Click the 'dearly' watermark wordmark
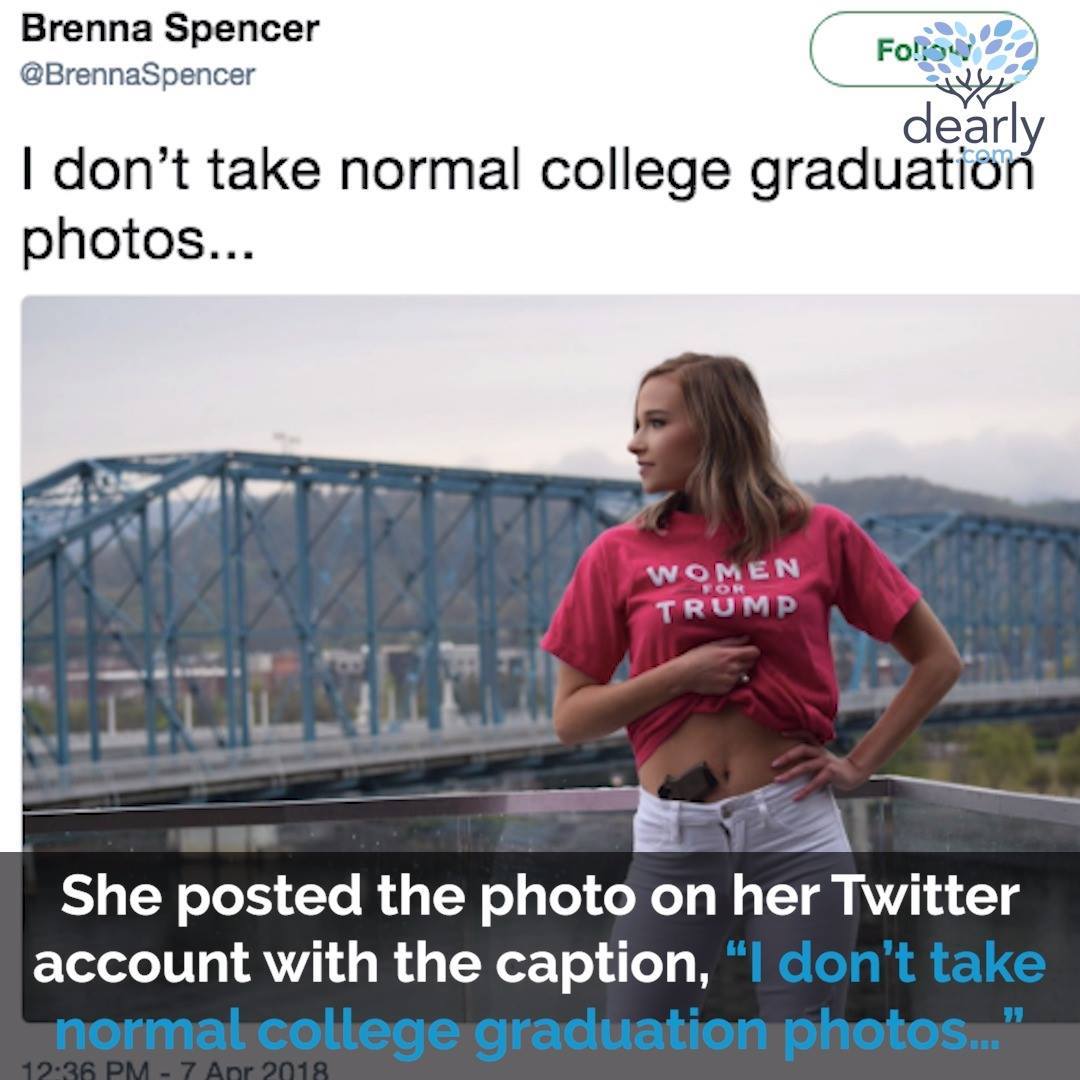Viewport: 1080px width, 1080px height. (973, 129)
